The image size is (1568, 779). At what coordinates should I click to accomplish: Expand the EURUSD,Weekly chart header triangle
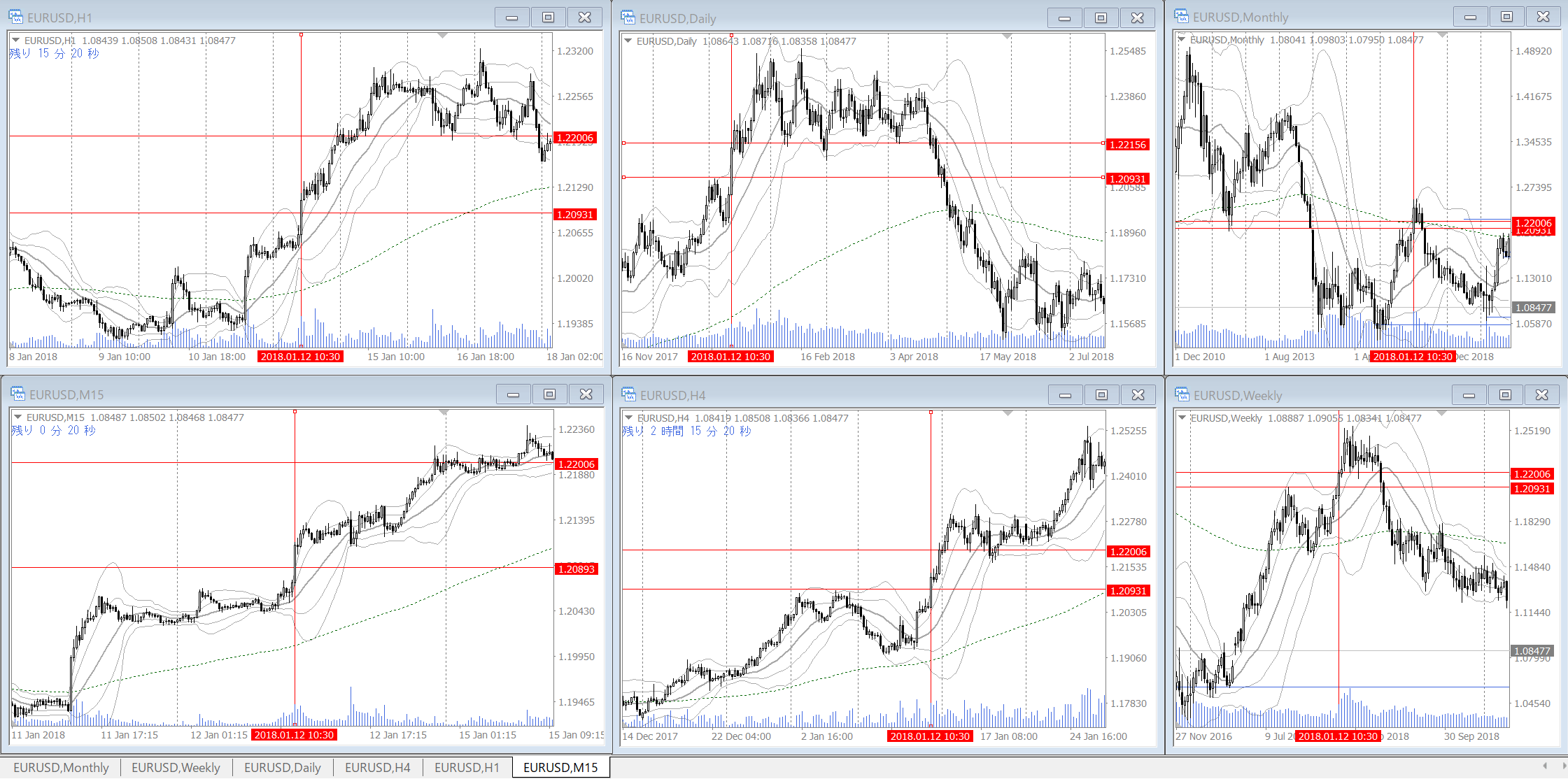[1182, 417]
